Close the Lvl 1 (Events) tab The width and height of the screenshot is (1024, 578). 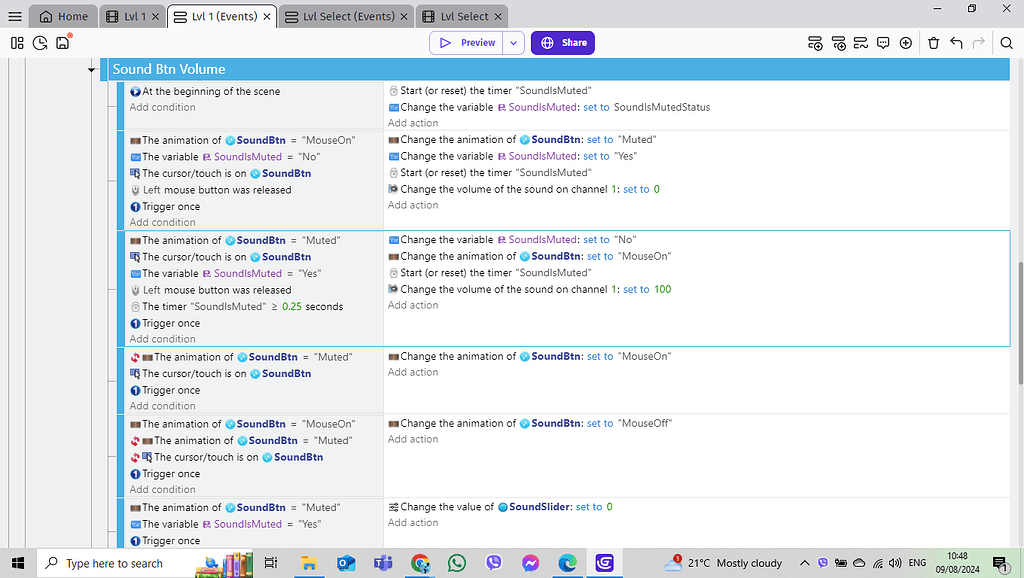(267, 16)
